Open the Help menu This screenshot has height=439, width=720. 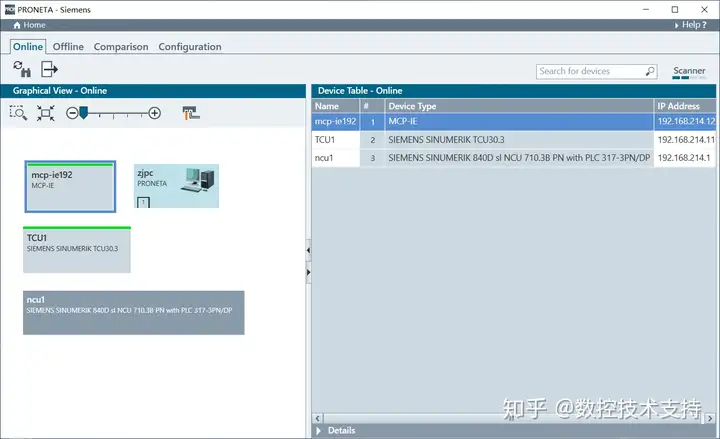691,25
